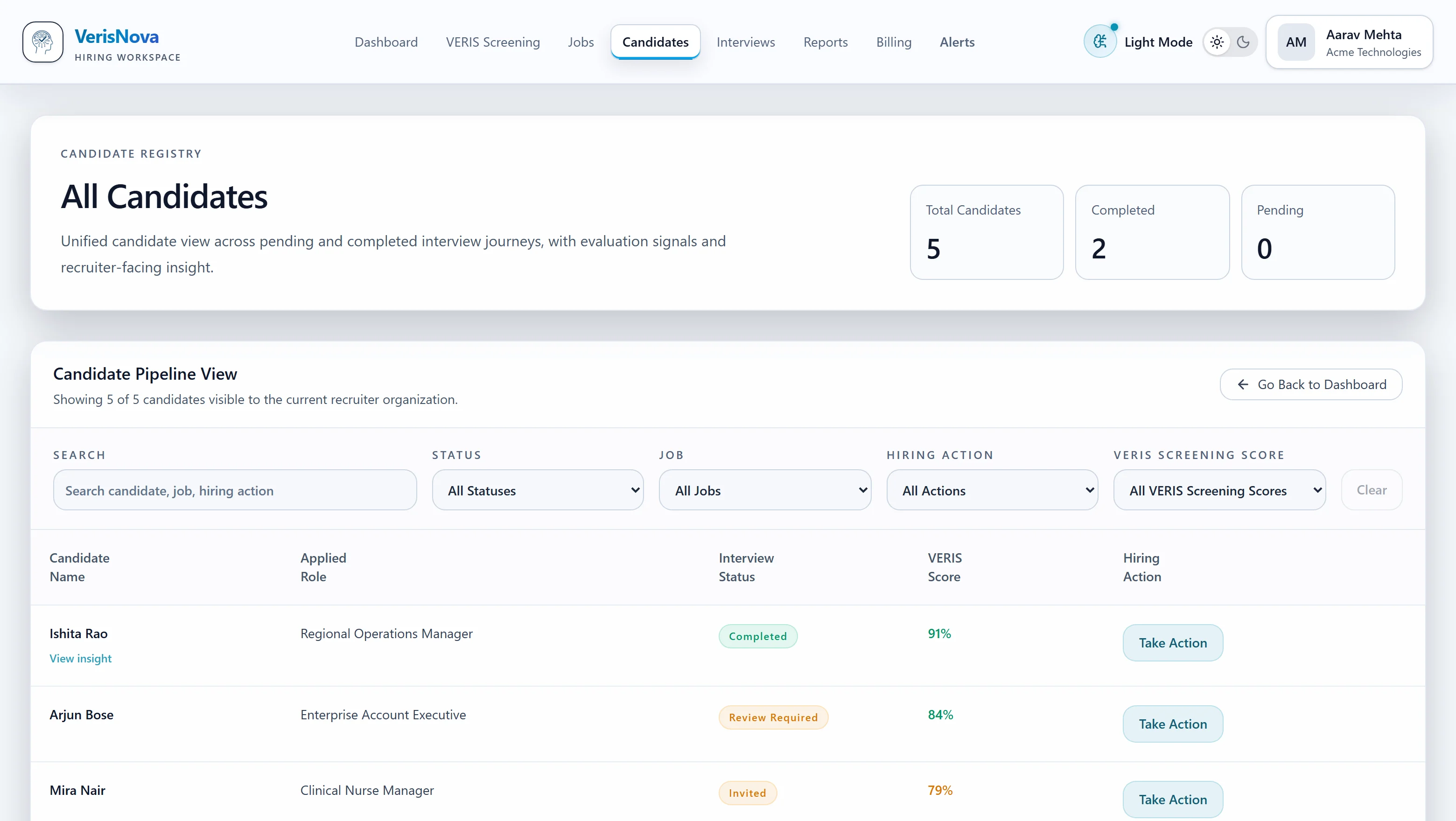Image resolution: width=1456 pixels, height=821 pixels.
Task: Switch to the Jobs tab
Action: 581,42
